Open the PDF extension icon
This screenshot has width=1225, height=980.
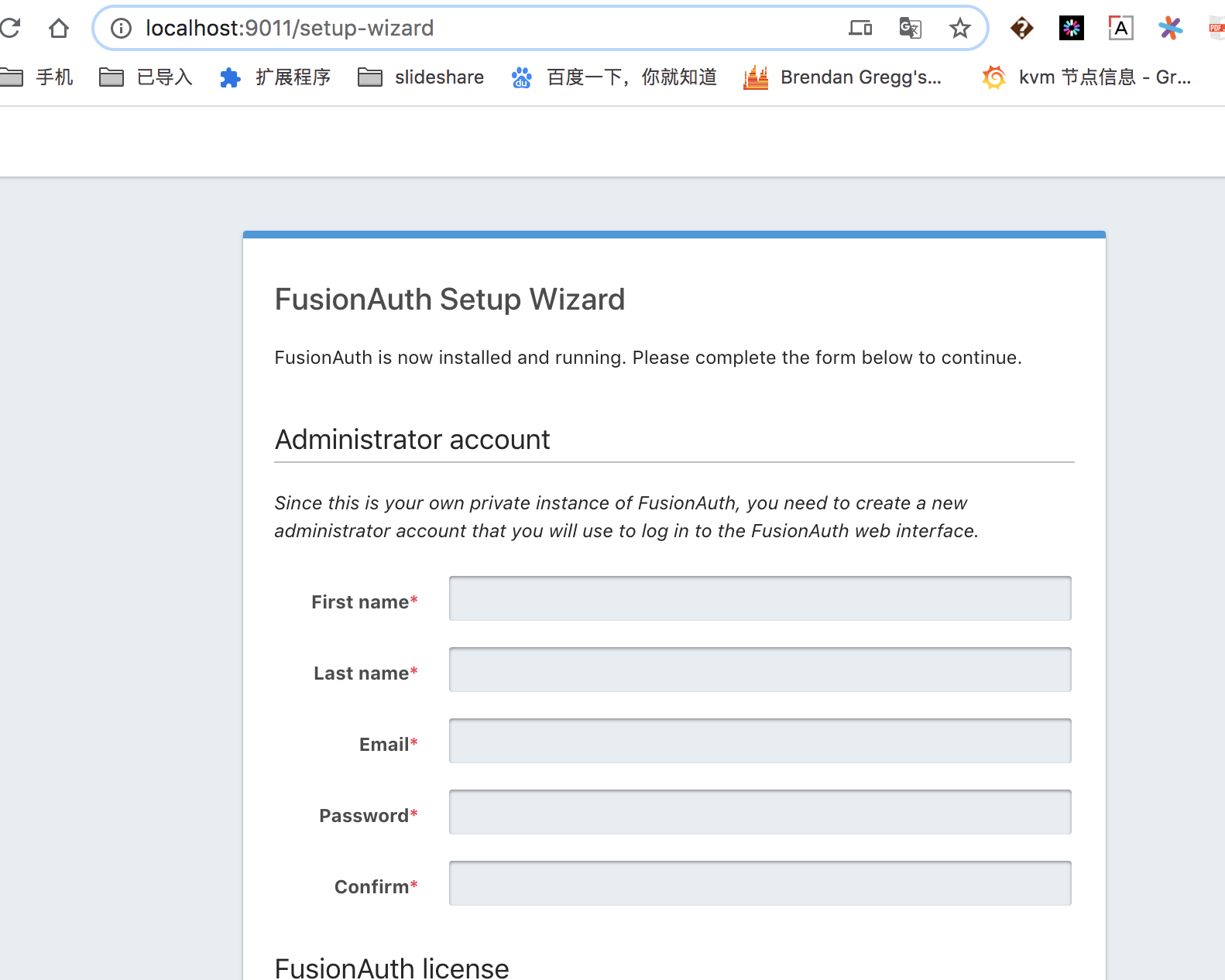[1216, 29]
